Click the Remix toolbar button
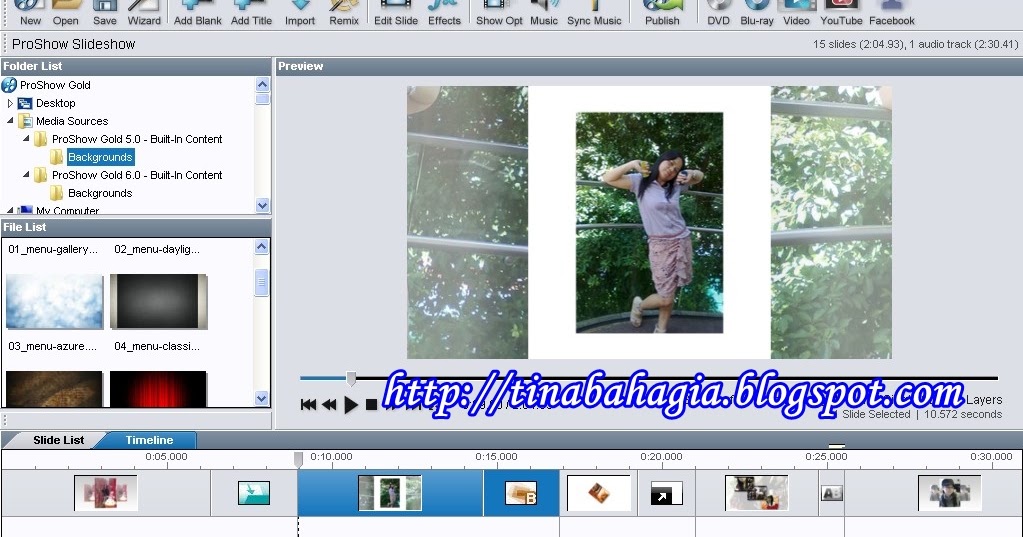Viewport: 1023px width, 537px height. click(344, 13)
